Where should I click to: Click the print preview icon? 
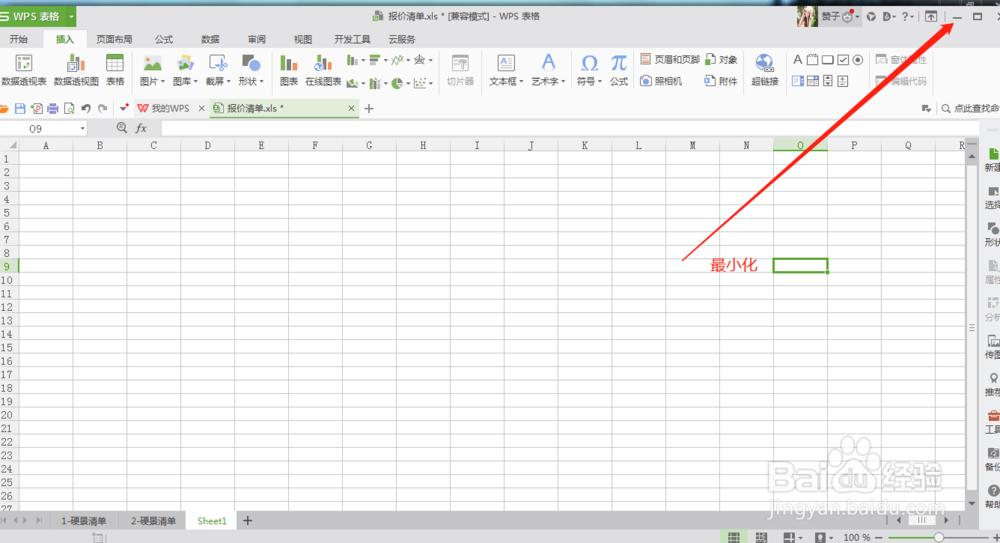click(69, 108)
